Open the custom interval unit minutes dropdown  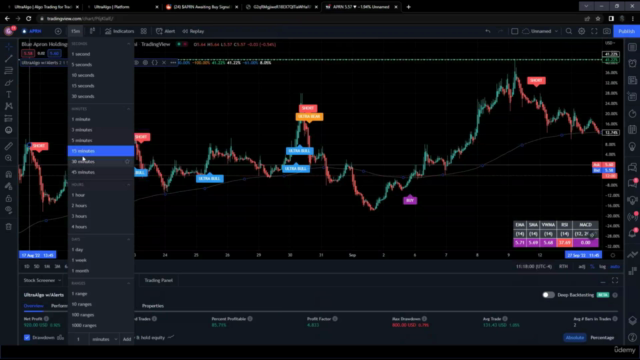click(x=104, y=339)
